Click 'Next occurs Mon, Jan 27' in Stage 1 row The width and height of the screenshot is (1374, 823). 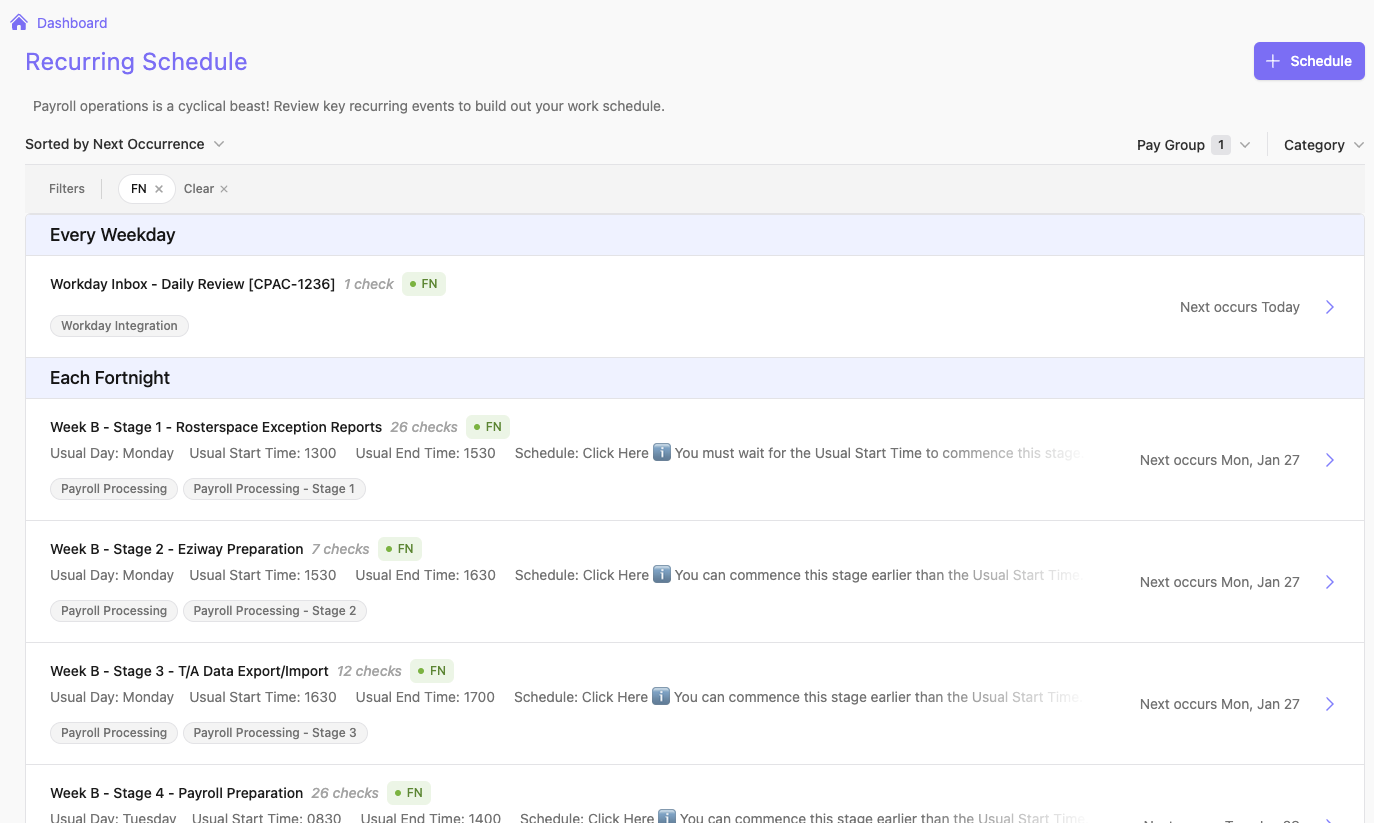point(1220,460)
